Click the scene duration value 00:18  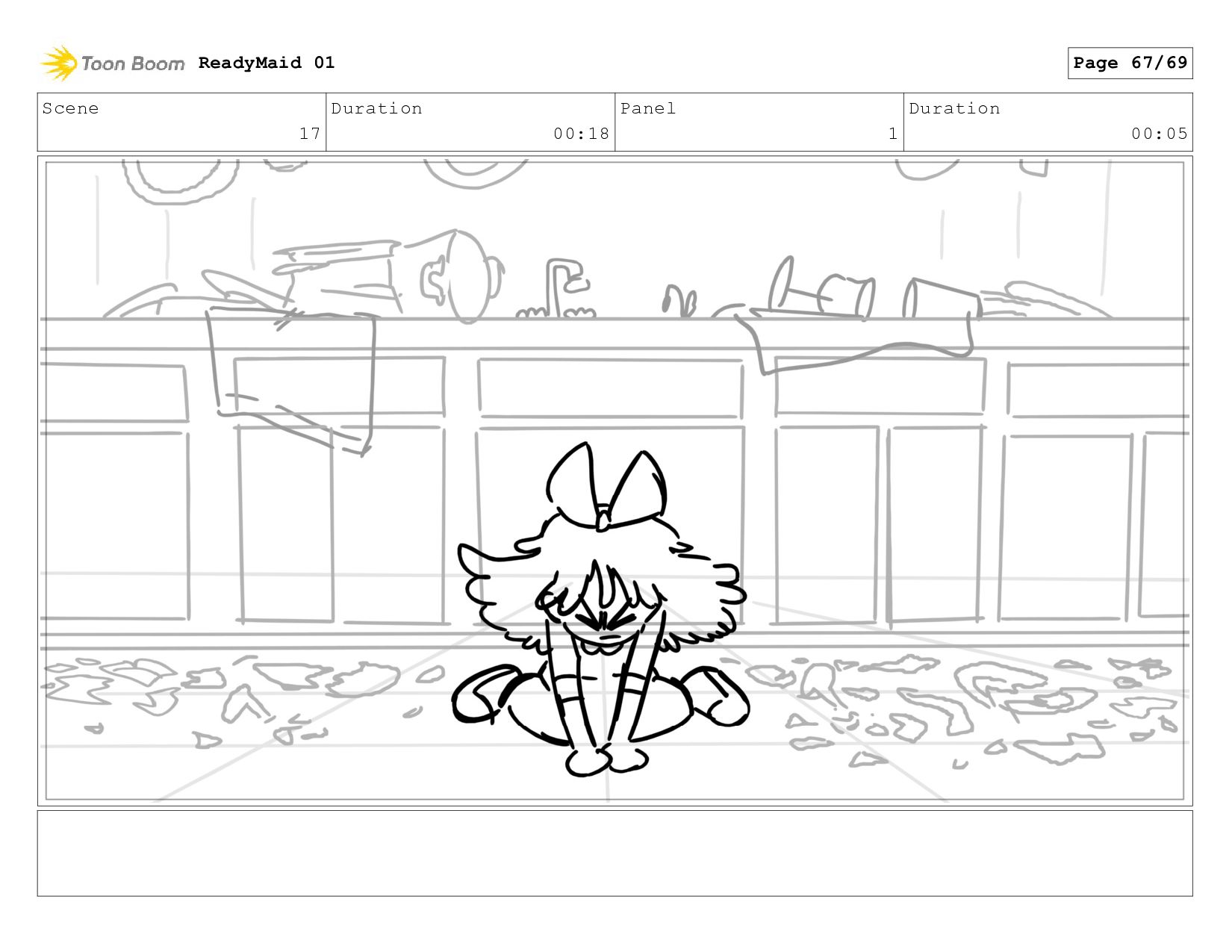pos(581,134)
